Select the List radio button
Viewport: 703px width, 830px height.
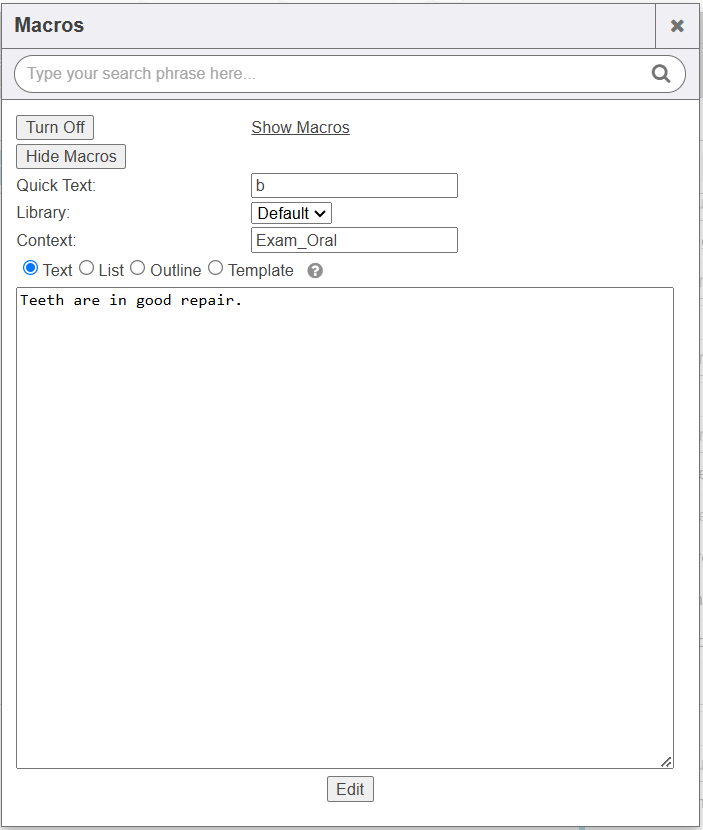coord(86,268)
